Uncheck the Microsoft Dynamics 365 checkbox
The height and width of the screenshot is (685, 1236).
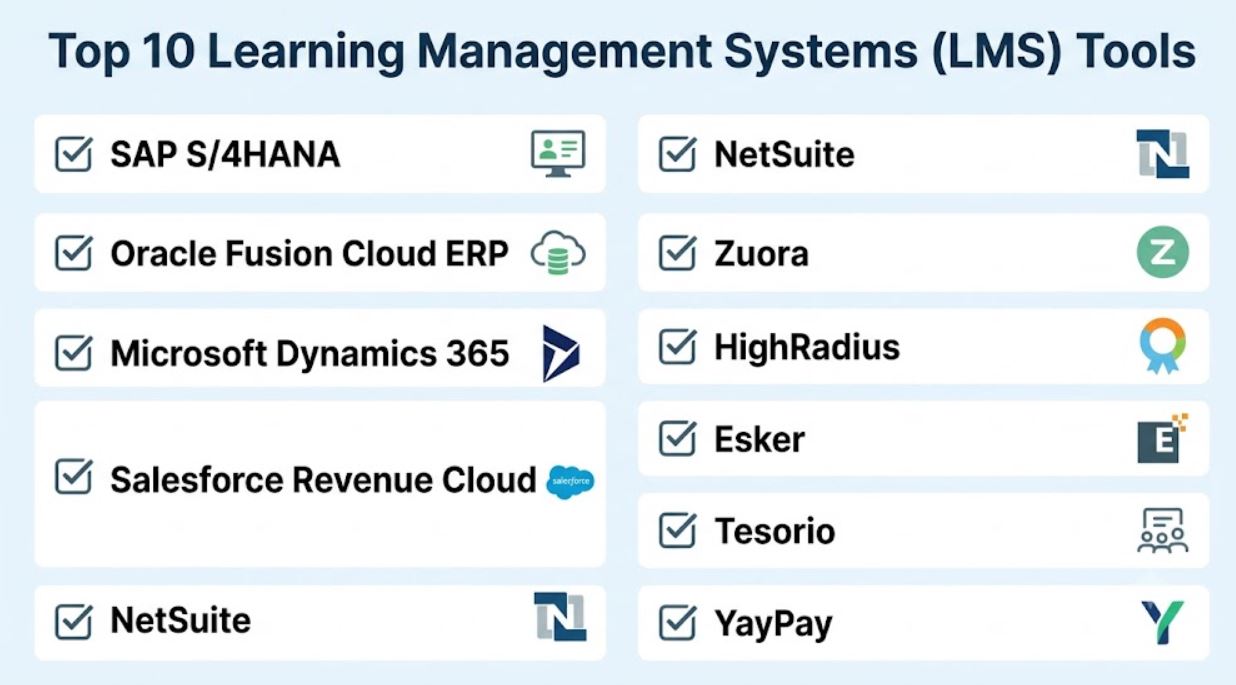tap(74, 352)
